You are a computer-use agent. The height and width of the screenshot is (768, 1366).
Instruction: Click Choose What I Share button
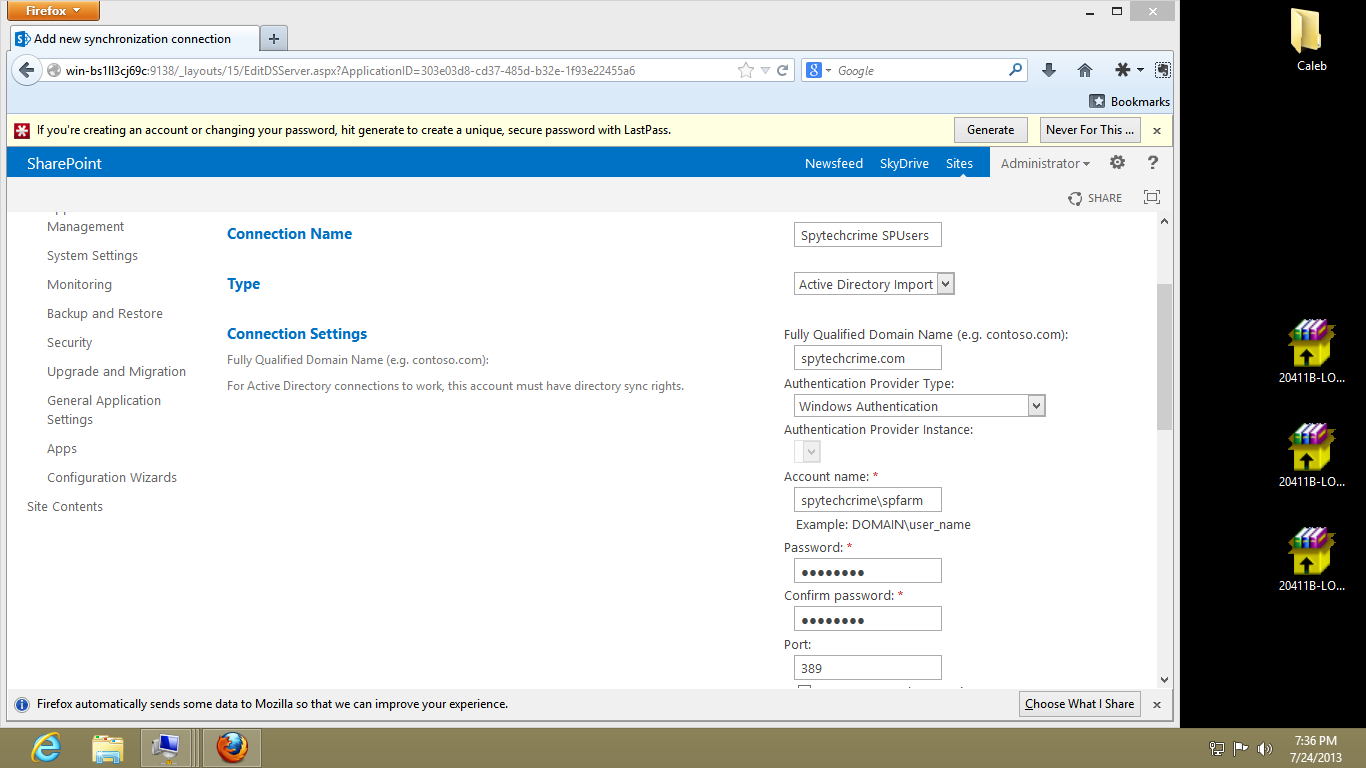click(1079, 704)
